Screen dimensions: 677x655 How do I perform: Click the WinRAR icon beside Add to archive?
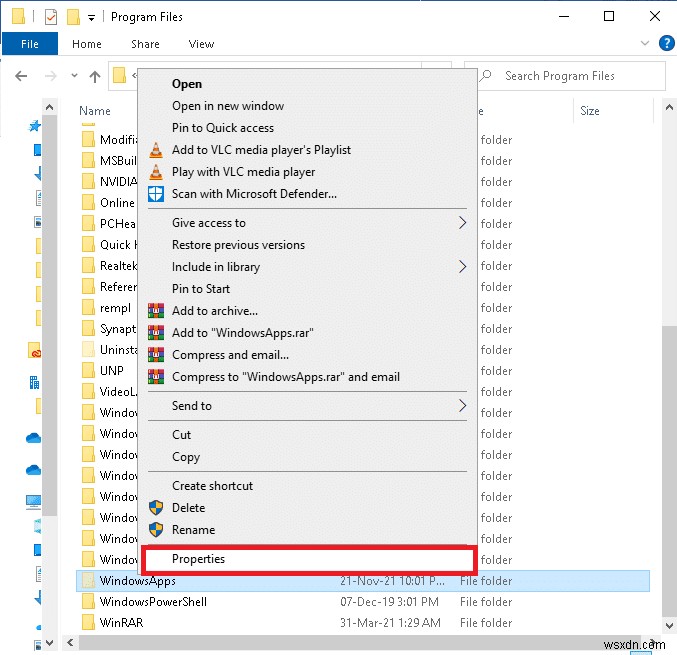click(x=156, y=311)
